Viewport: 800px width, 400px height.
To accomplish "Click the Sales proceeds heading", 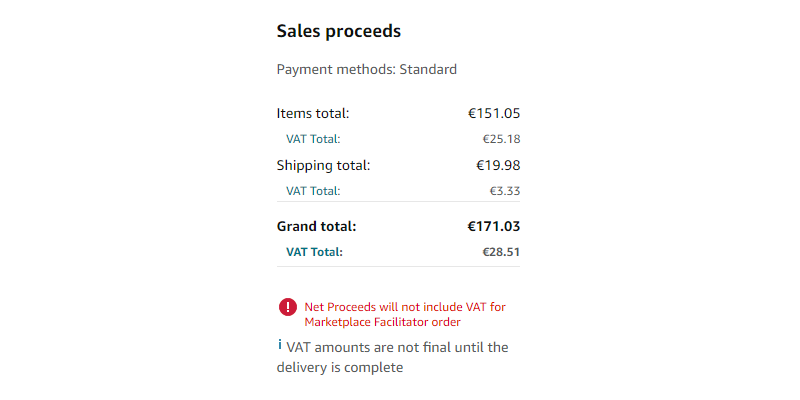I will click(x=338, y=31).
